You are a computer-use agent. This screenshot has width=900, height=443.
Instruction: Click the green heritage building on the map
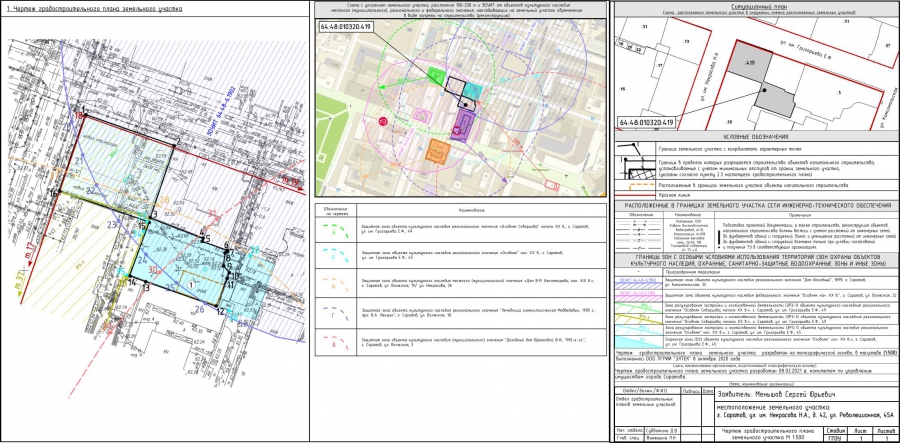tap(436, 76)
